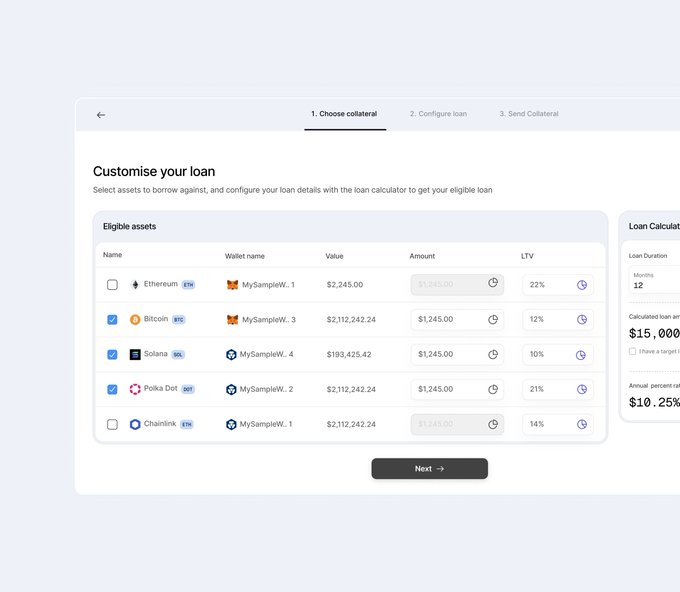The width and height of the screenshot is (680, 592).
Task: Open the Configure loan step tab
Action: click(x=438, y=114)
